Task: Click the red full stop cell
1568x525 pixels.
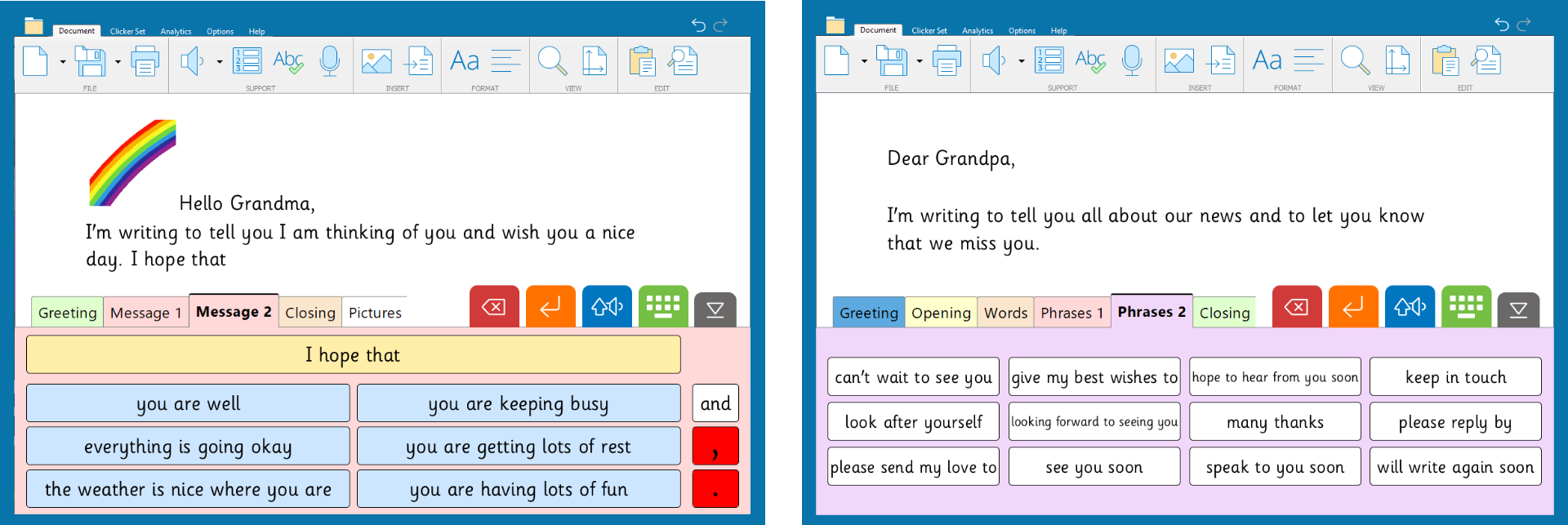Action: (715, 489)
